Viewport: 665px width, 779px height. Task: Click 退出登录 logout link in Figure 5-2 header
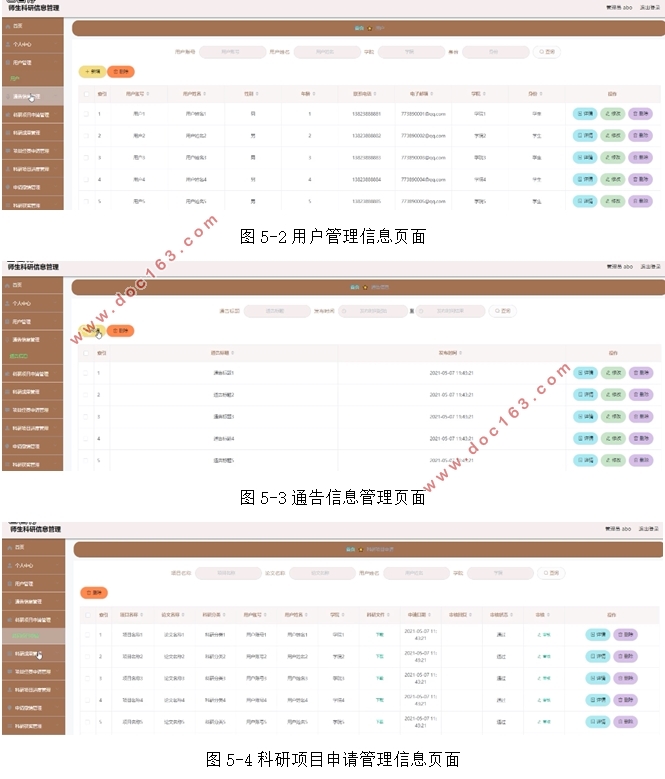click(650, 7)
